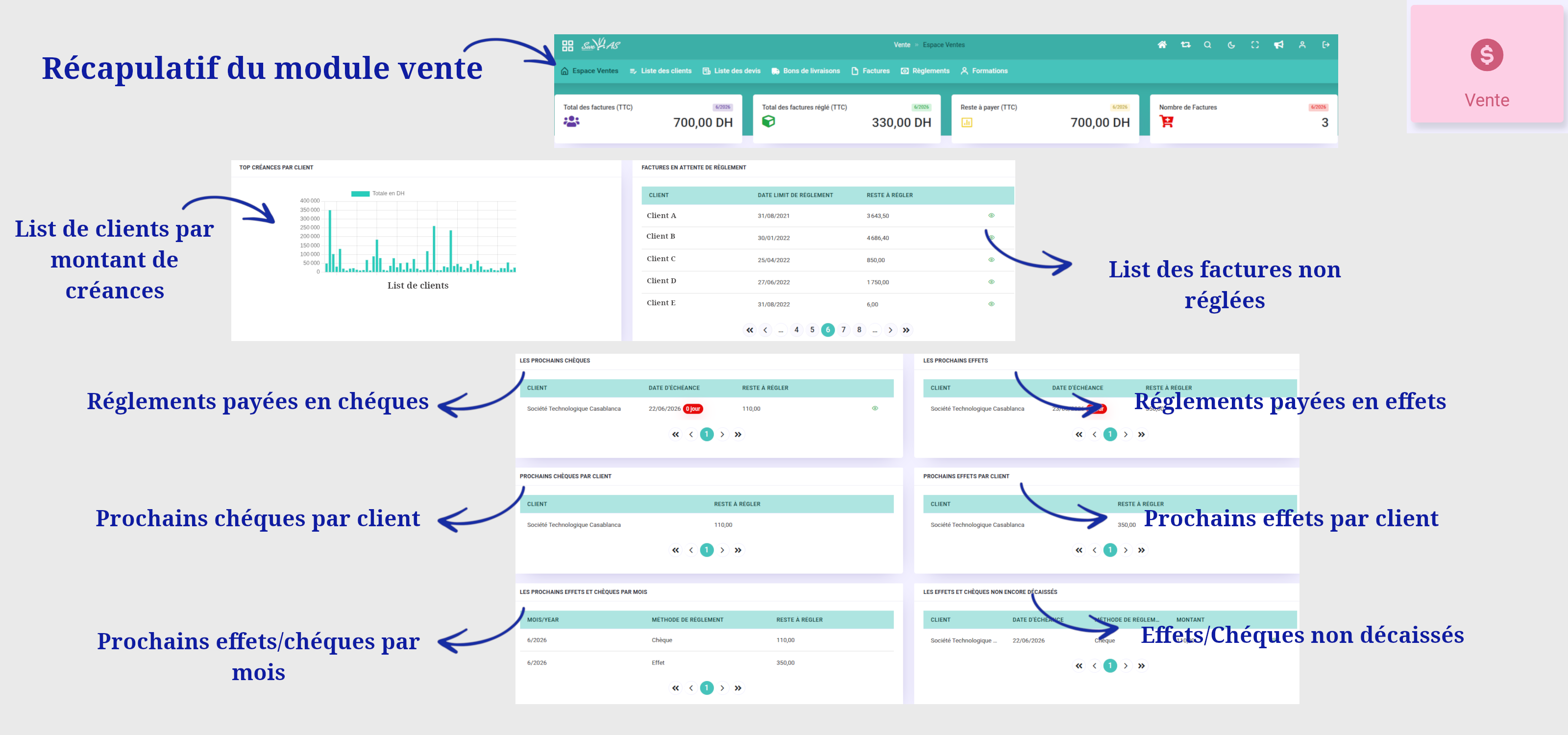View Client E invoice via eye icon
1568x735 pixels.
(x=991, y=304)
